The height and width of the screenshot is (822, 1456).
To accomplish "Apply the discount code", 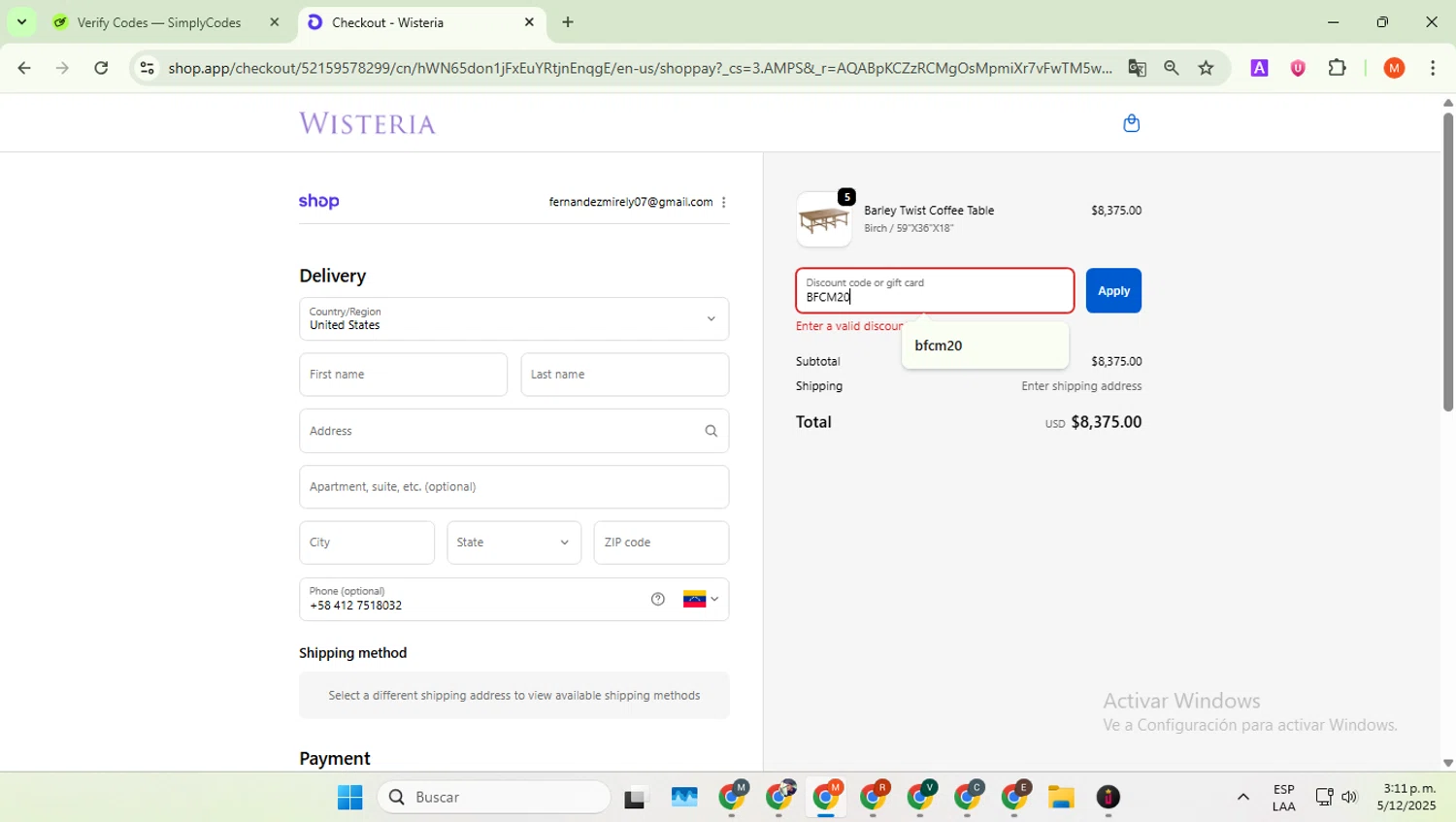I will pos(1113,291).
